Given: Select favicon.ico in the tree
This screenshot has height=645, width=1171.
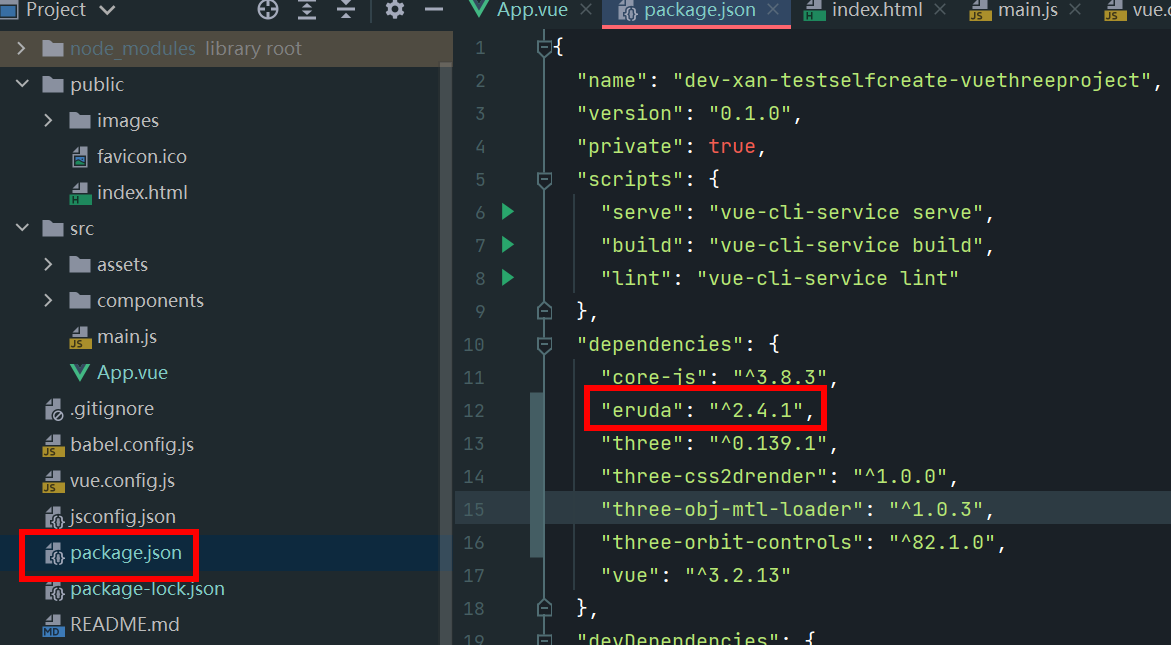Looking at the screenshot, I should [141, 157].
